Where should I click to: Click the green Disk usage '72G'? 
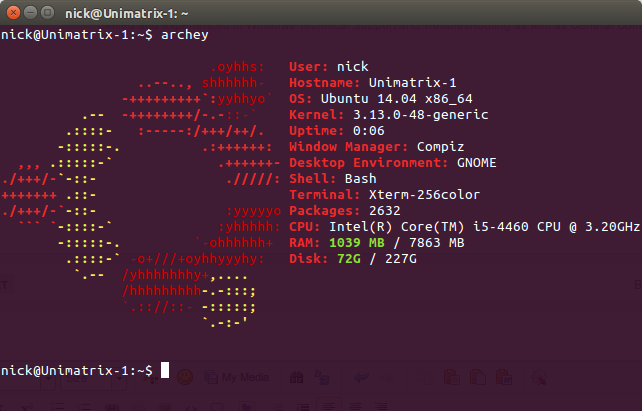coord(349,259)
